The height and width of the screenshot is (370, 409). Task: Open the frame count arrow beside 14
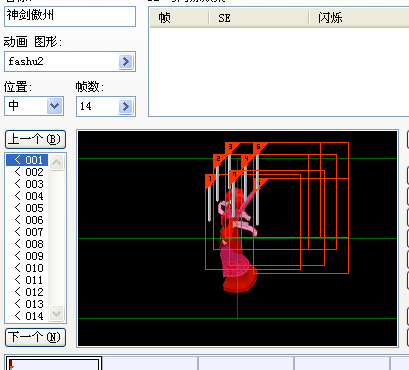click(x=126, y=106)
